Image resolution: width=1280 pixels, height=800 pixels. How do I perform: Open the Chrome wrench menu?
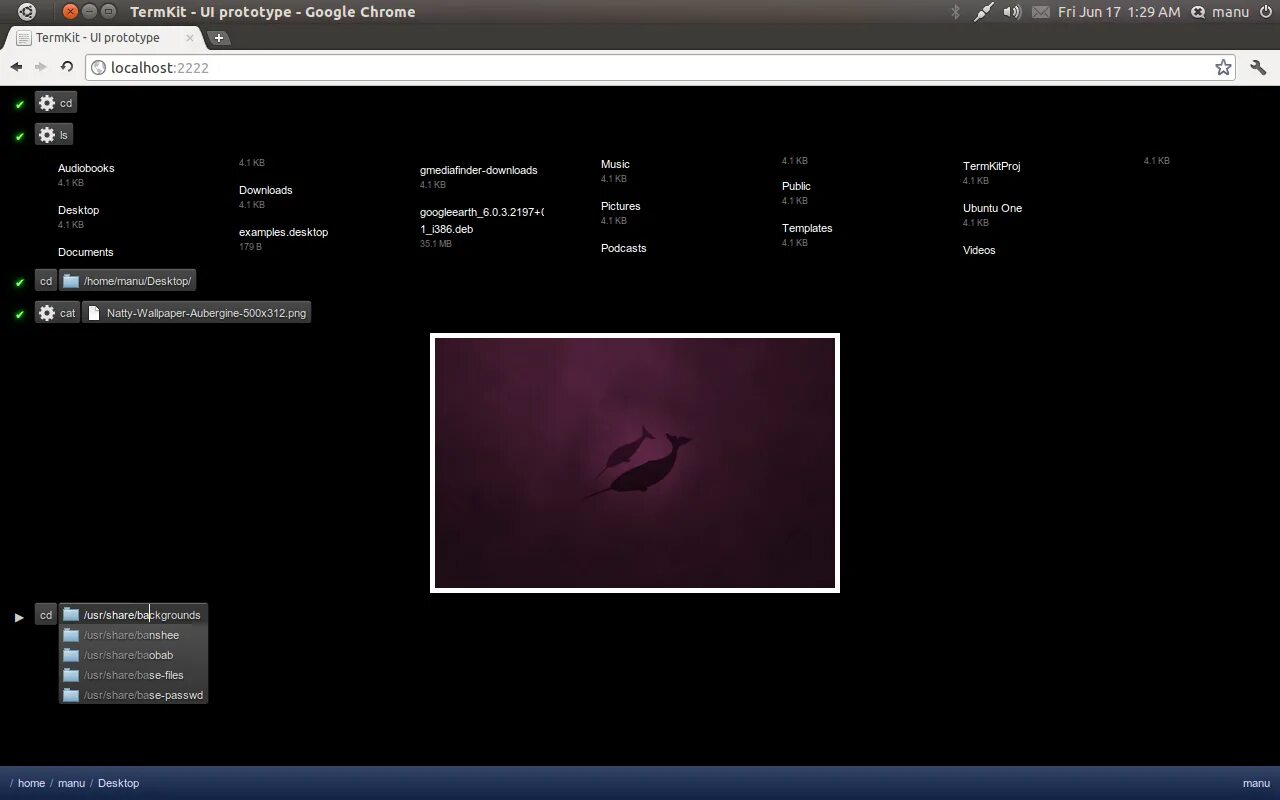1258,68
